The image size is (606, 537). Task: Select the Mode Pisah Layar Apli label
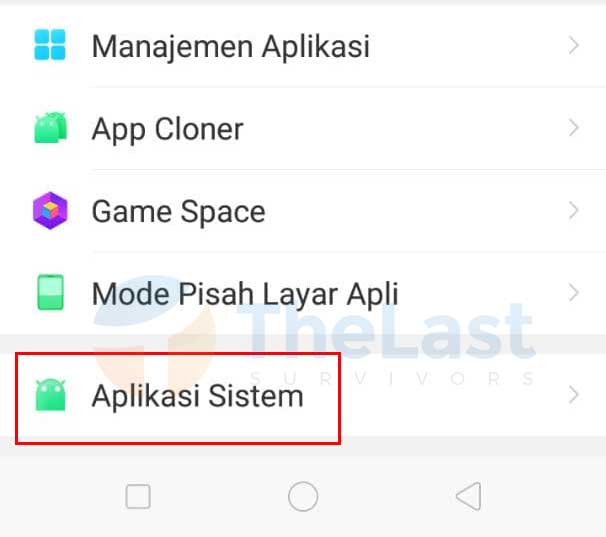tap(245, 295)
